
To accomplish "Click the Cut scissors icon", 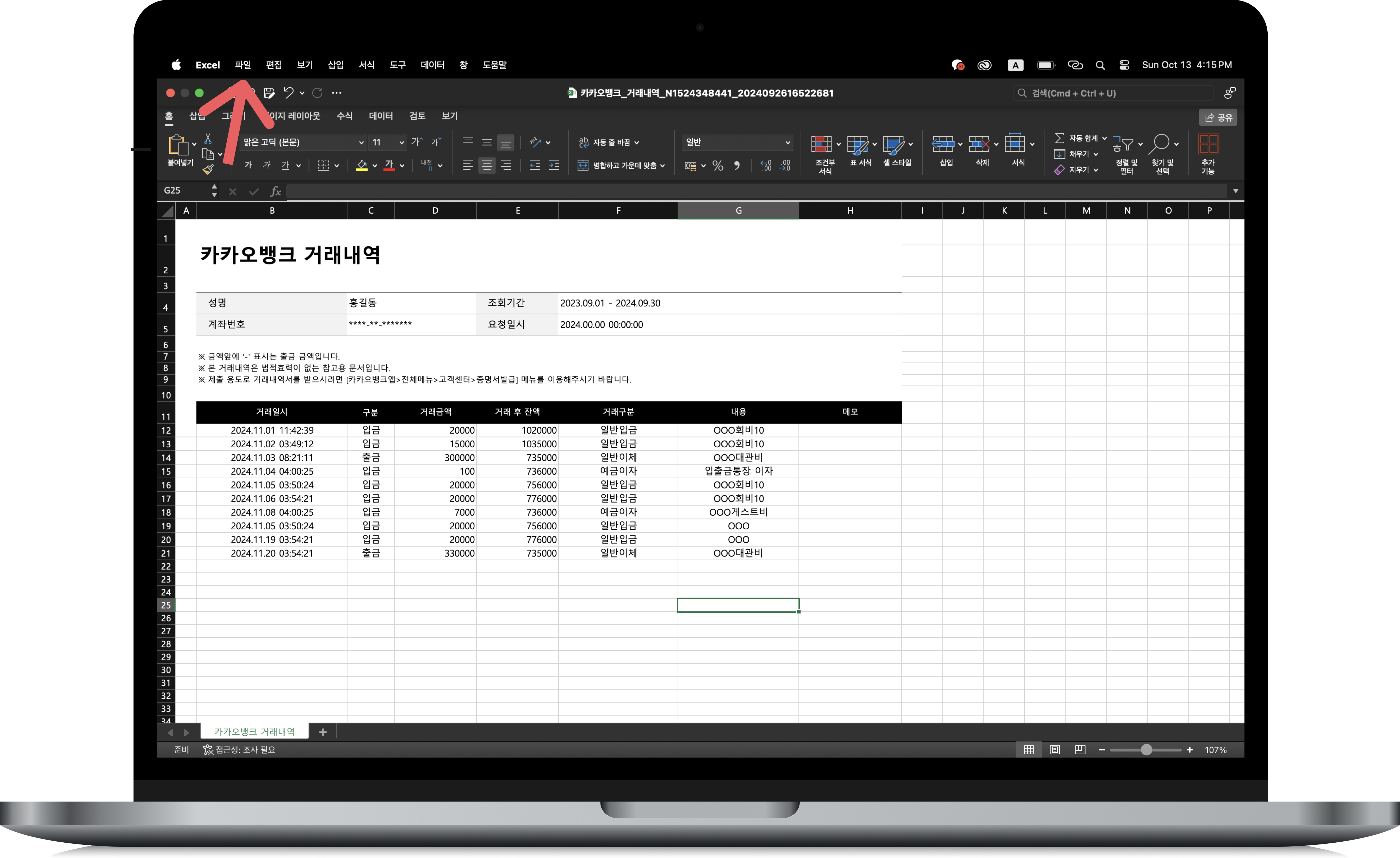I will tap(208, 139).
